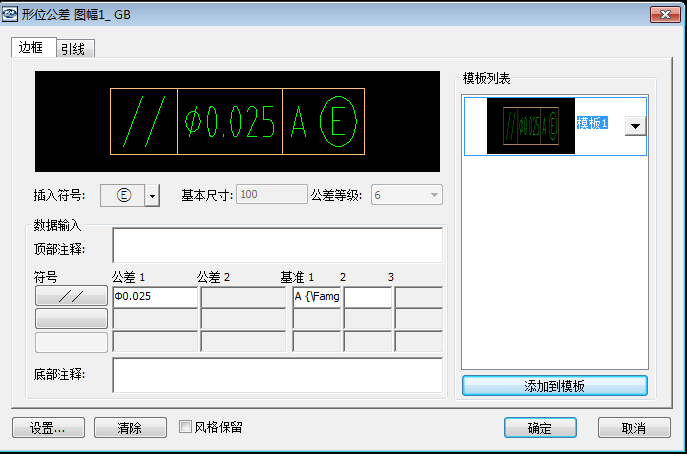
Task: Open the 设置... dialog button
Action: tap(48, 428)
